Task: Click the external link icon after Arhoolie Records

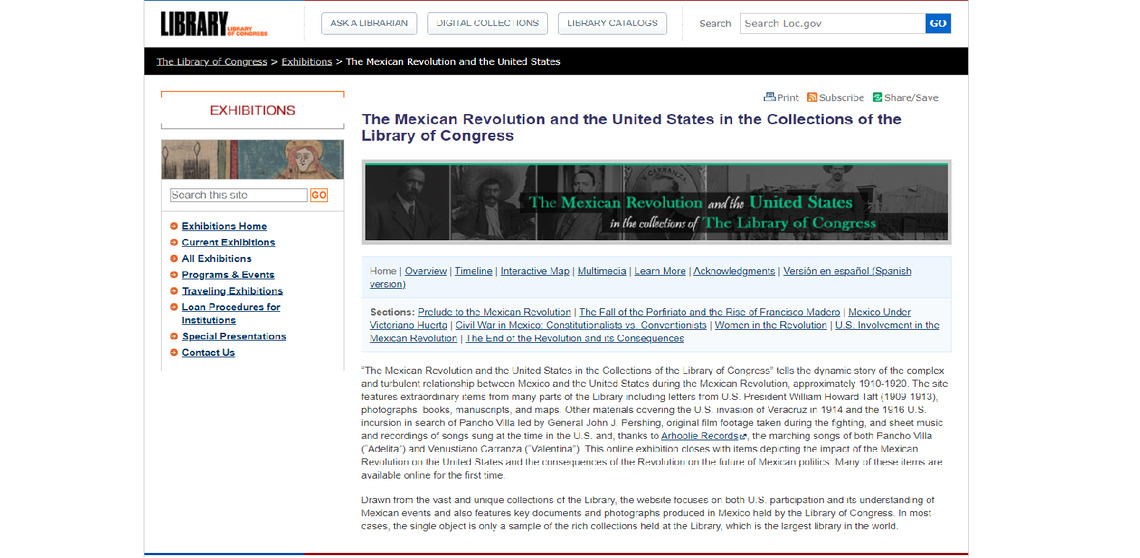Action: pyautogui.click(x=742, y=437)
